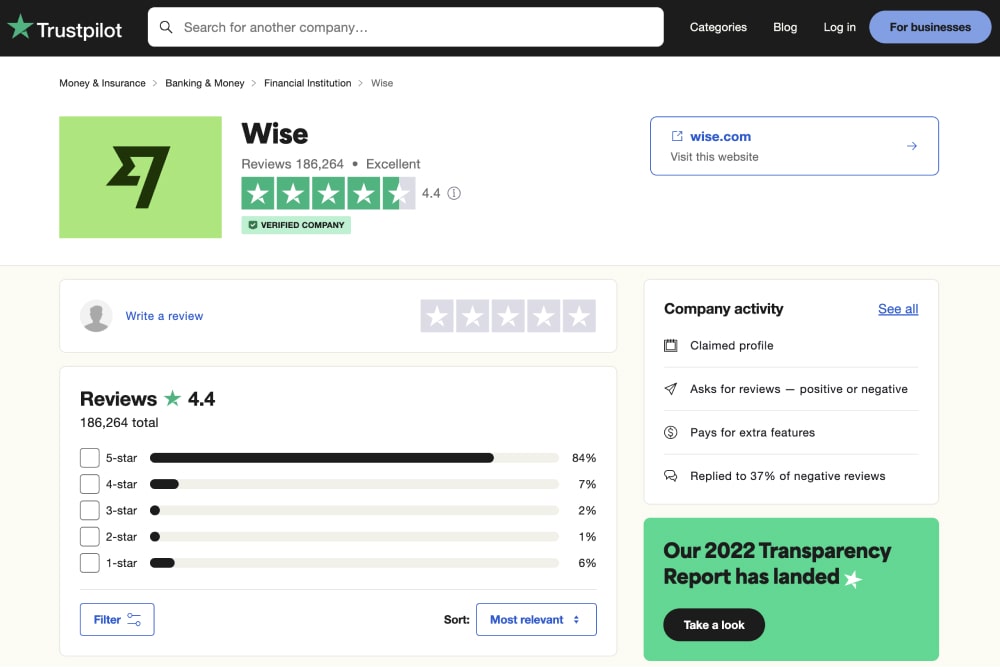Click the wise.com website link
The image size is (1000, 667).
(x=720, y=136)
